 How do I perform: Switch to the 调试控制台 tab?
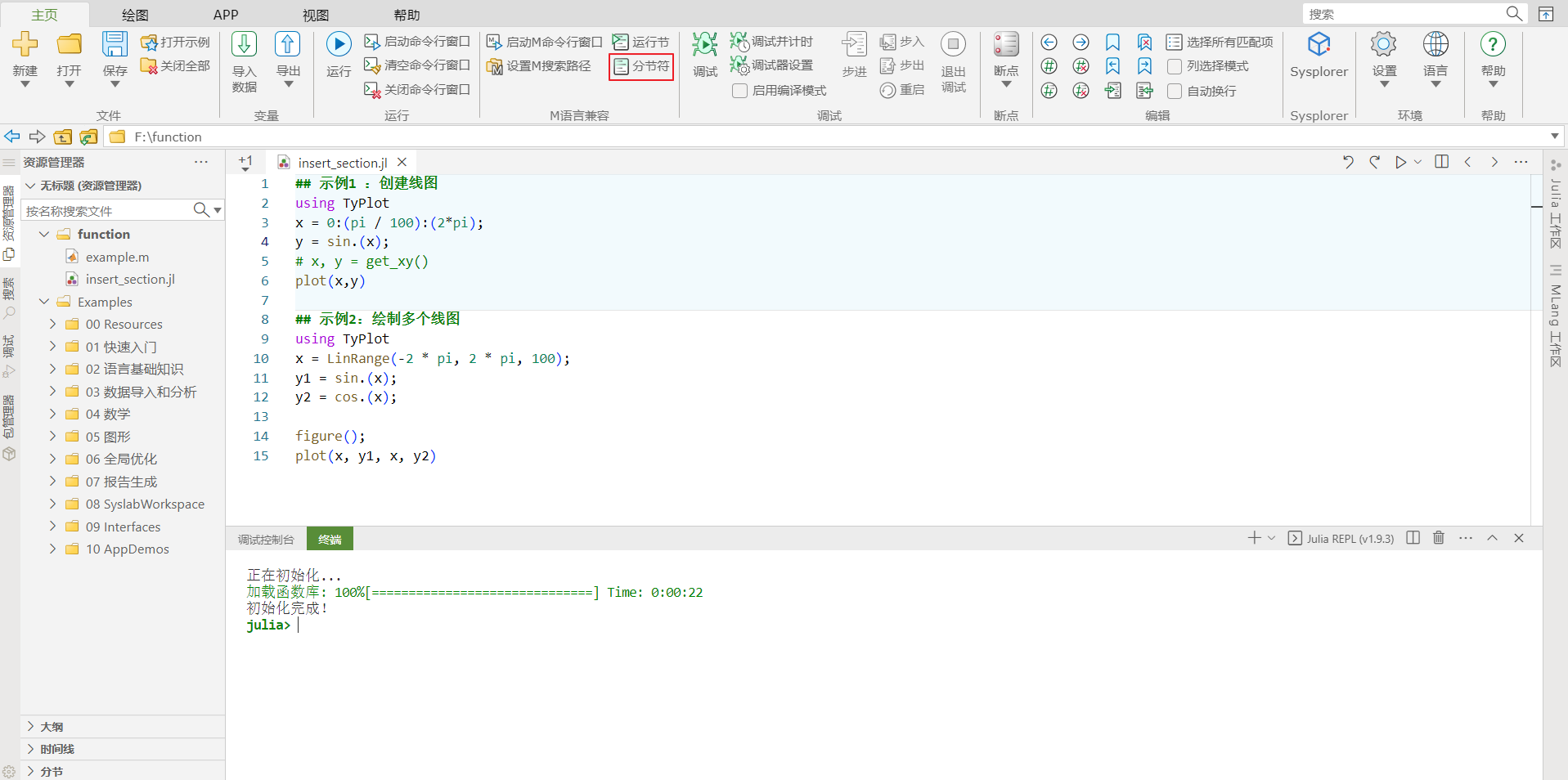pos(266,540)
